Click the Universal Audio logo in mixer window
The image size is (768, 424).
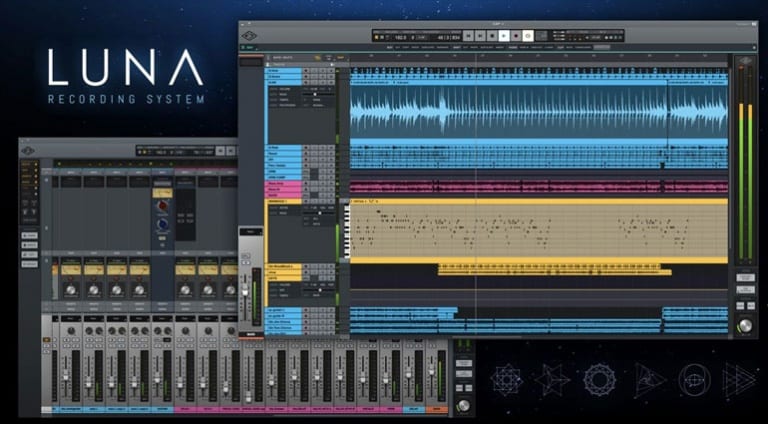(x=28, y=151)
